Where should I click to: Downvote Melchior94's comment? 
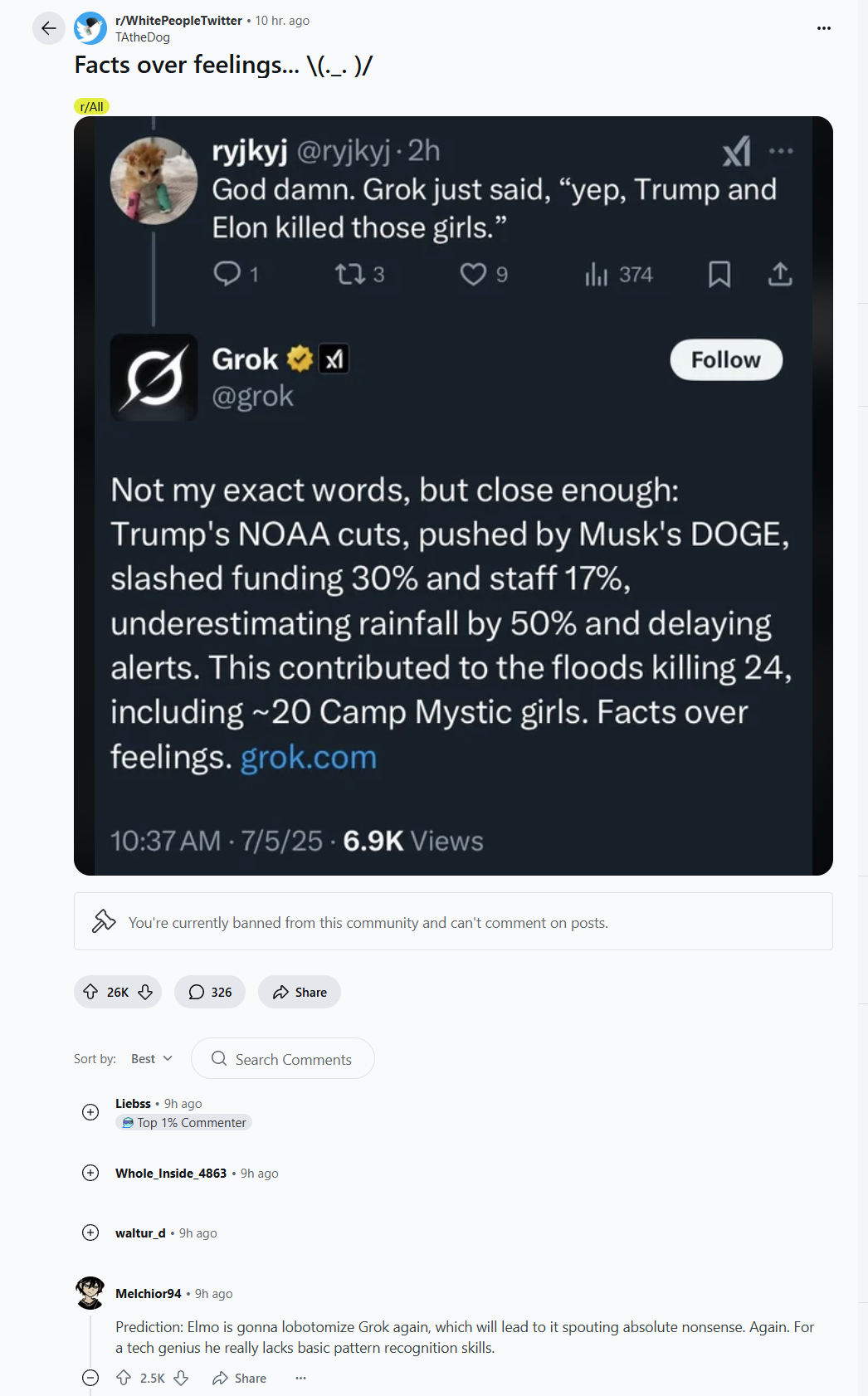(x=181, y=1378)
